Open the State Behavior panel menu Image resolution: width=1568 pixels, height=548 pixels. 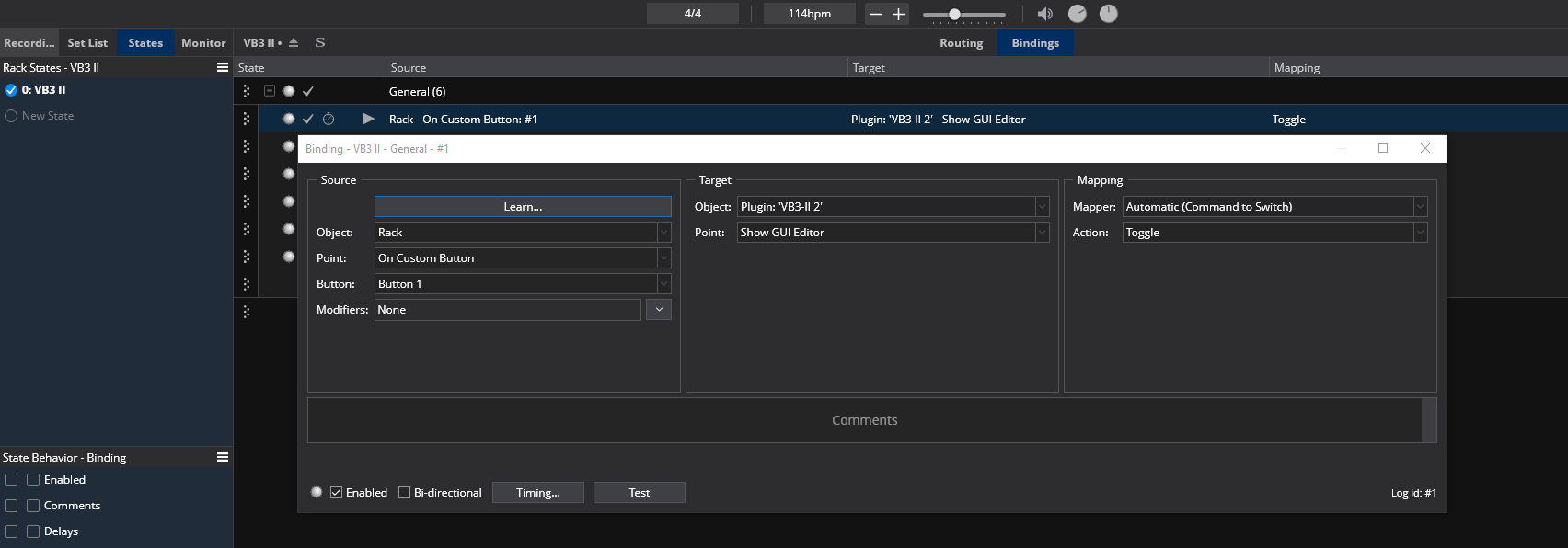click(223, 457)
